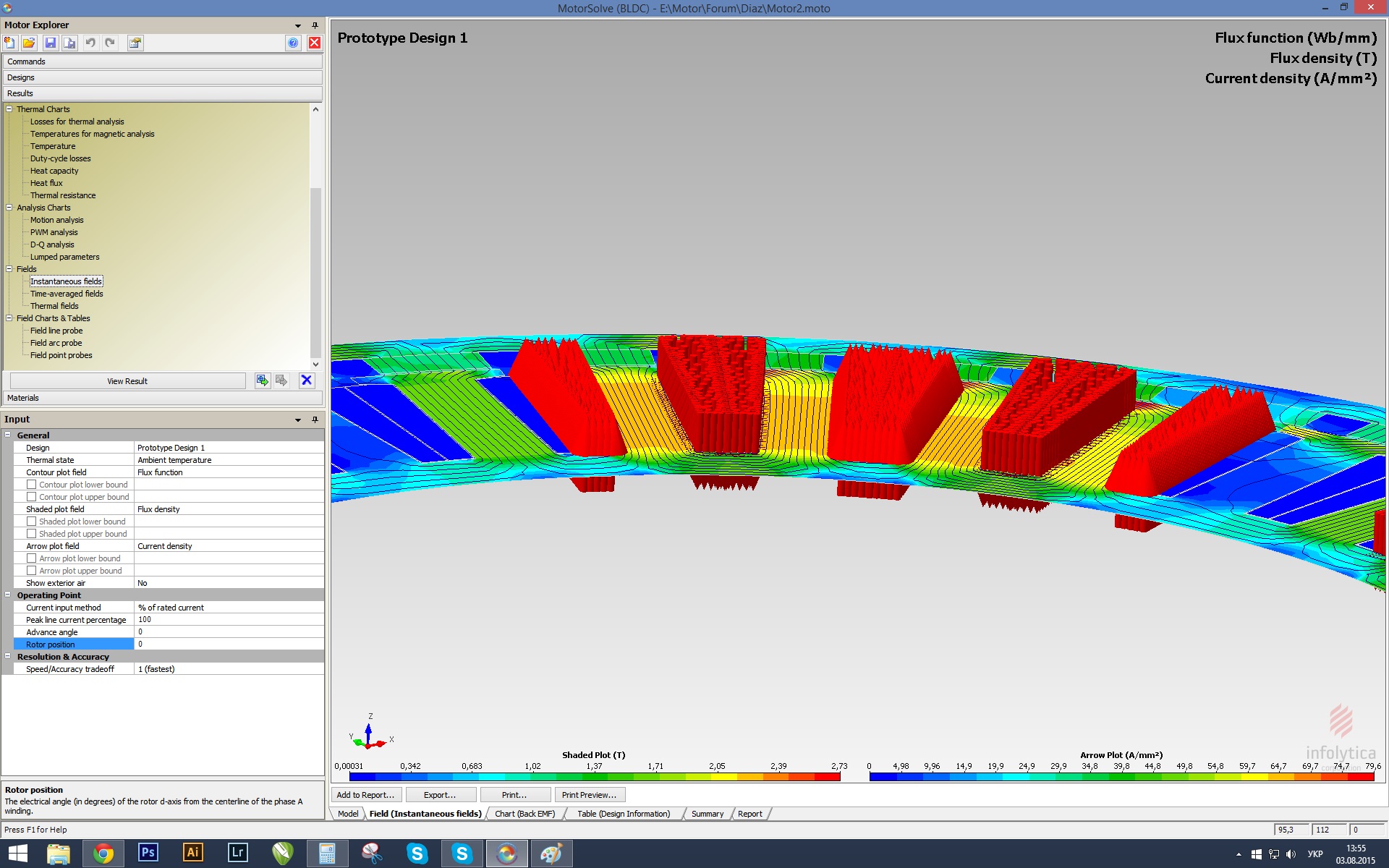The image size is (1389, 868).
Task: Open the Summary tab
Action: (x=707, y=814)
